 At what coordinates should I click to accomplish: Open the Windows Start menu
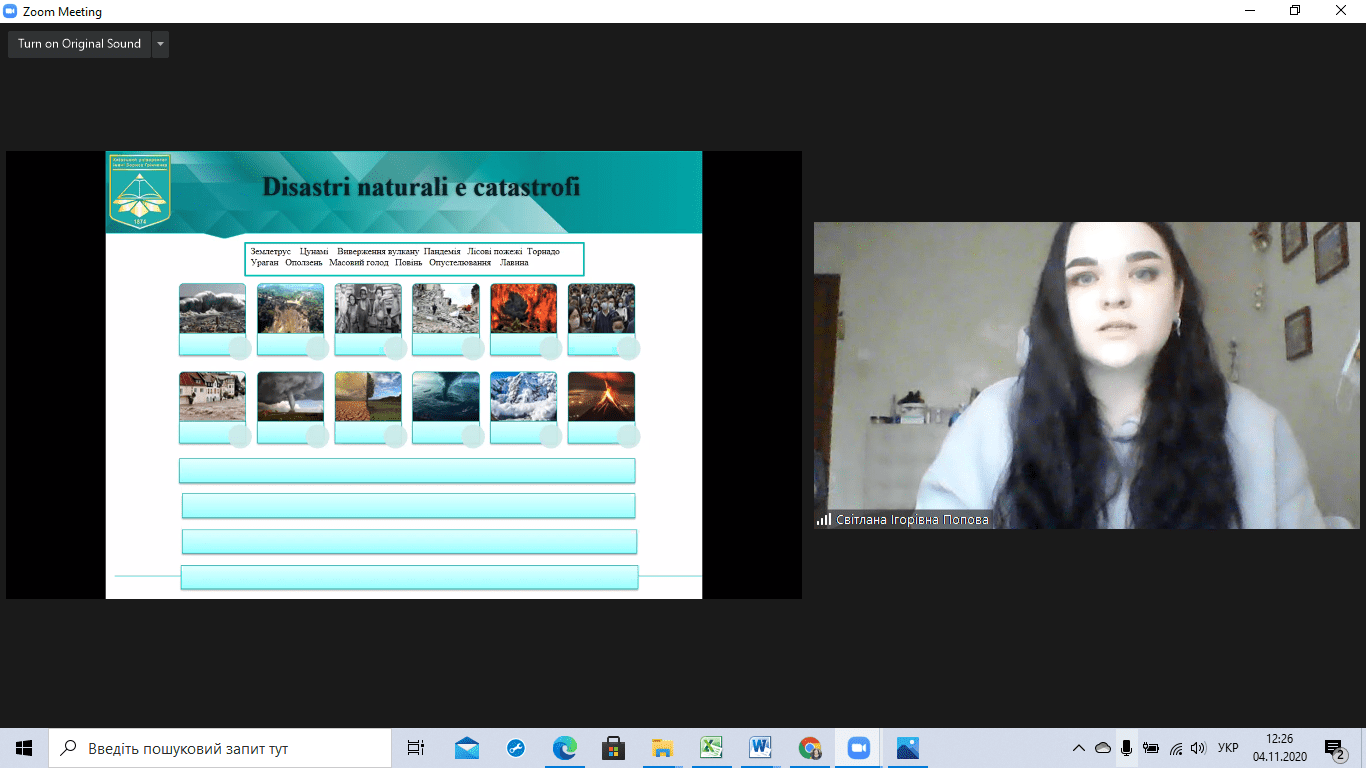click(x=24, y=748)
